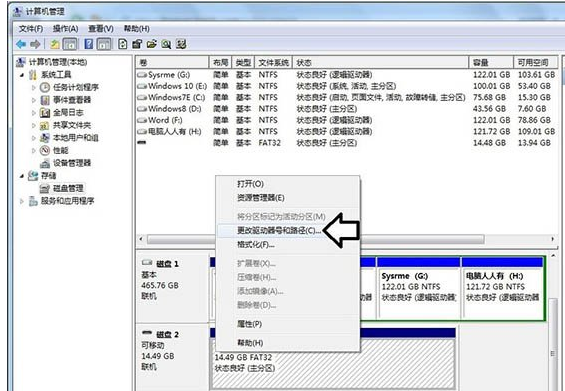The image size is (565, 391).
Task: Select the 14.49 GB FAT32 partition on disk 2
Action: pyautogui.click(x=333, y=358)
